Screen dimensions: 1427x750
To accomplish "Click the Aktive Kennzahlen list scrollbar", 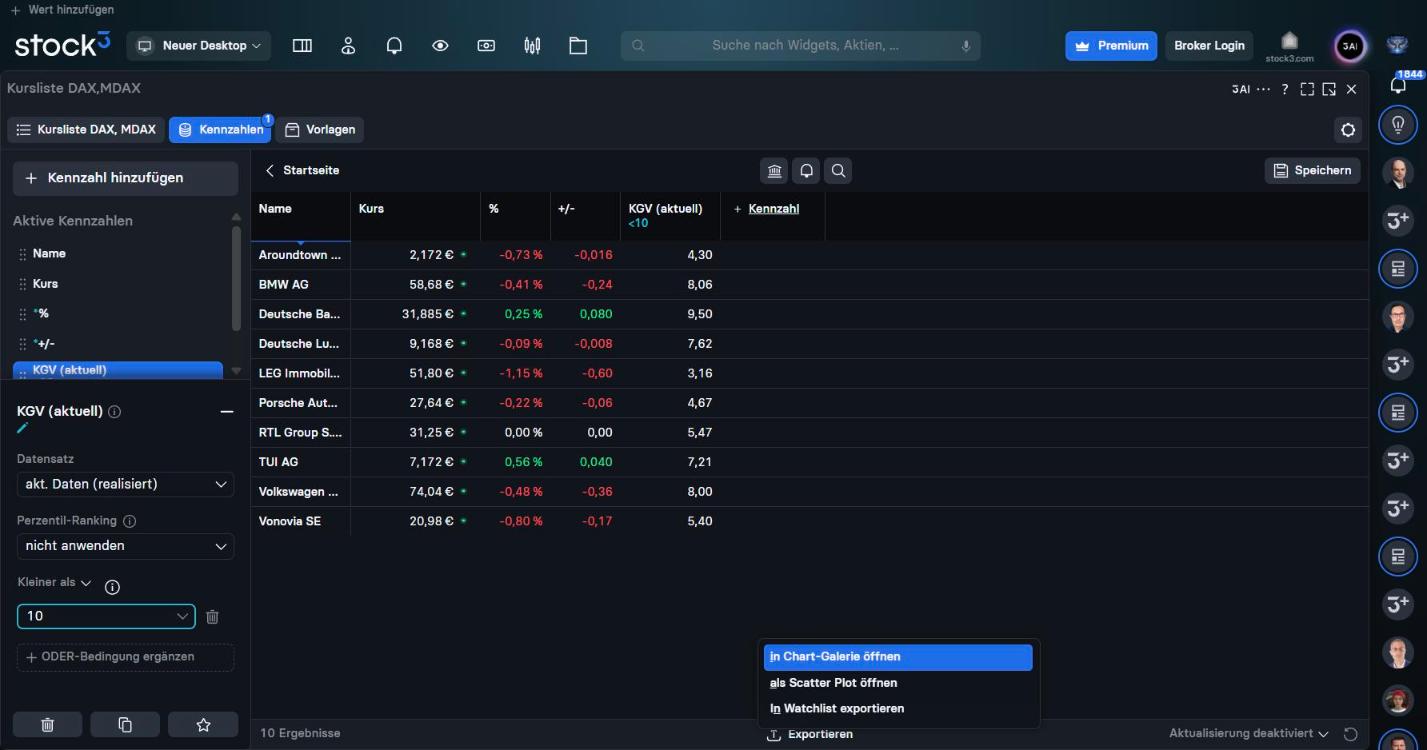I will pos(236,279).
